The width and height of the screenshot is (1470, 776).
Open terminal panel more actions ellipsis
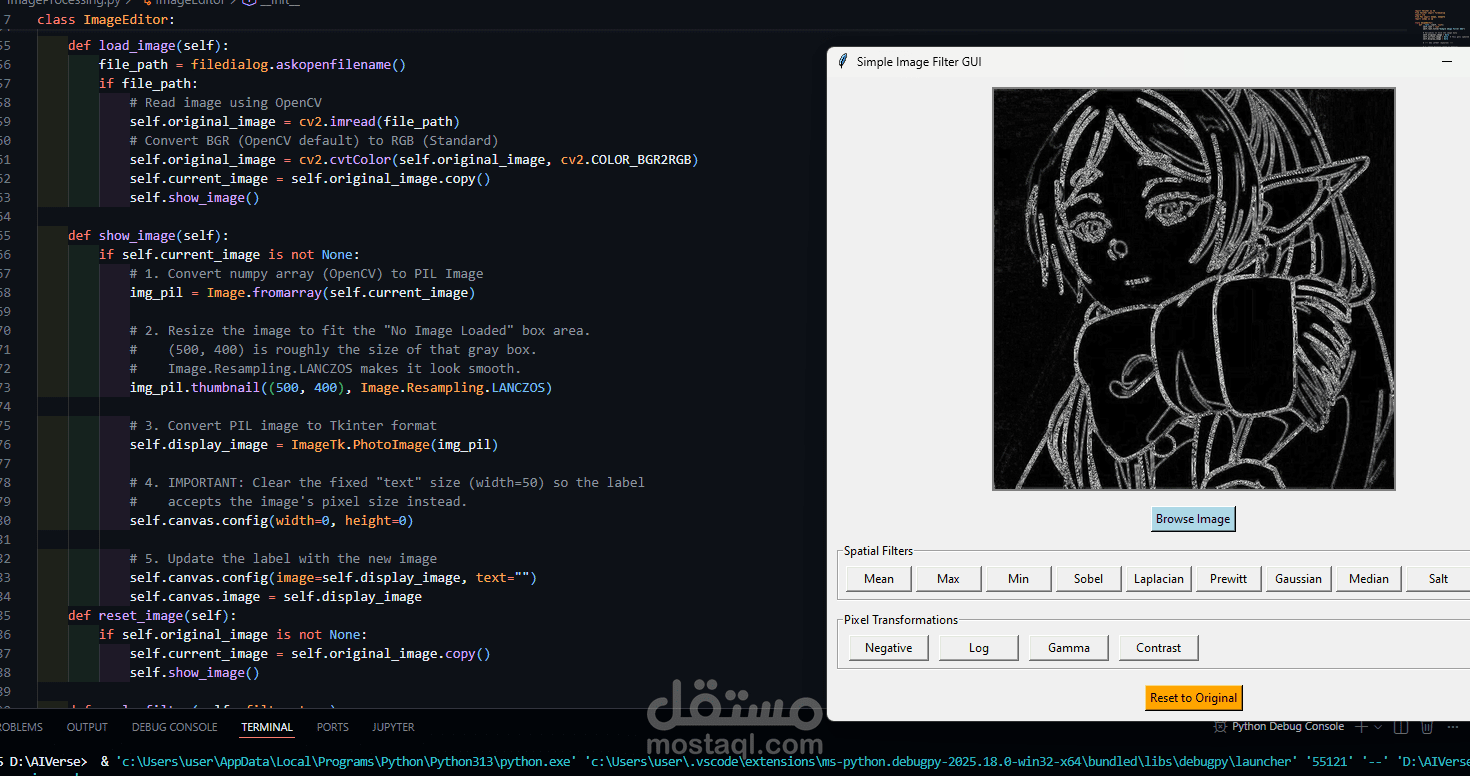(x=1454, y=727)
